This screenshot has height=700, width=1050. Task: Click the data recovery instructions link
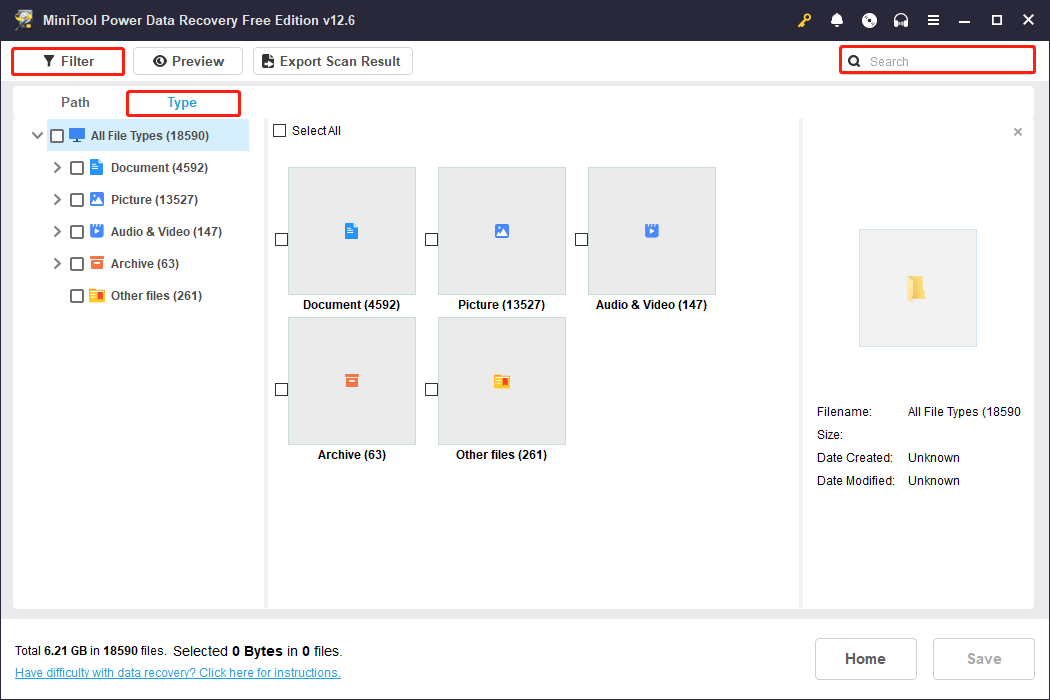coord(177,672)
